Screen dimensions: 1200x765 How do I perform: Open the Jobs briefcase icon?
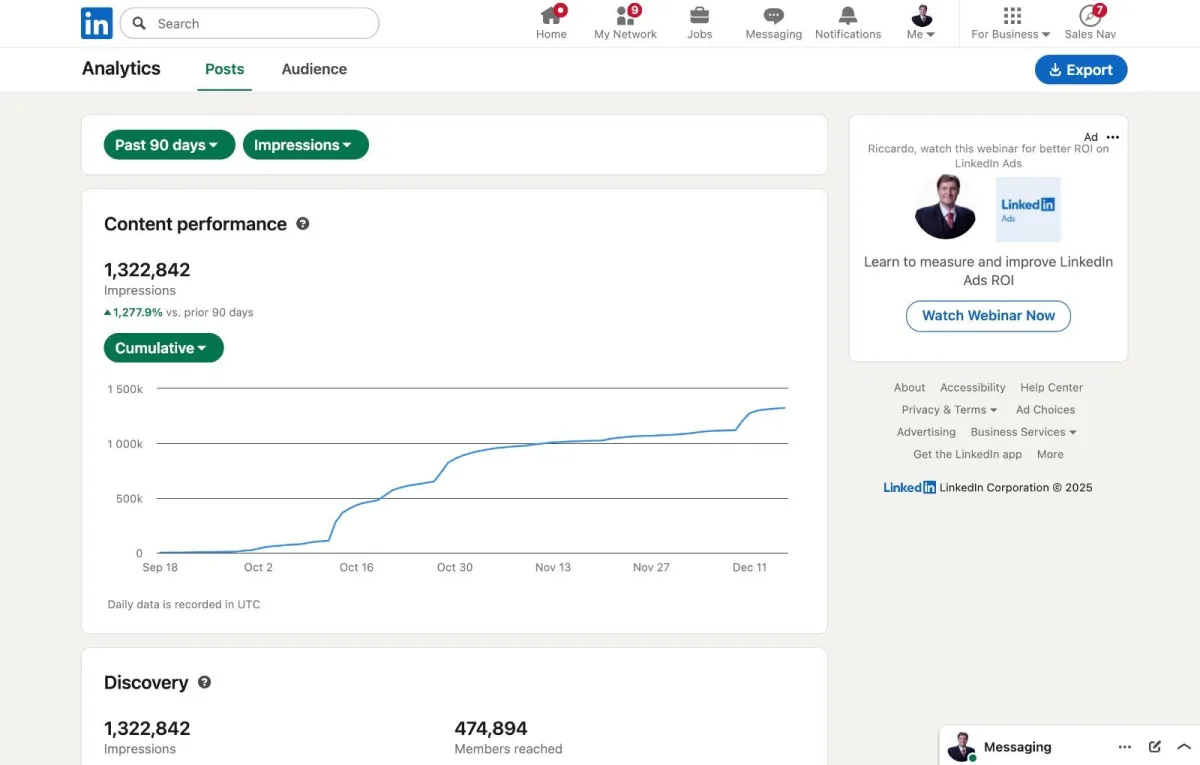click(700, 16)
